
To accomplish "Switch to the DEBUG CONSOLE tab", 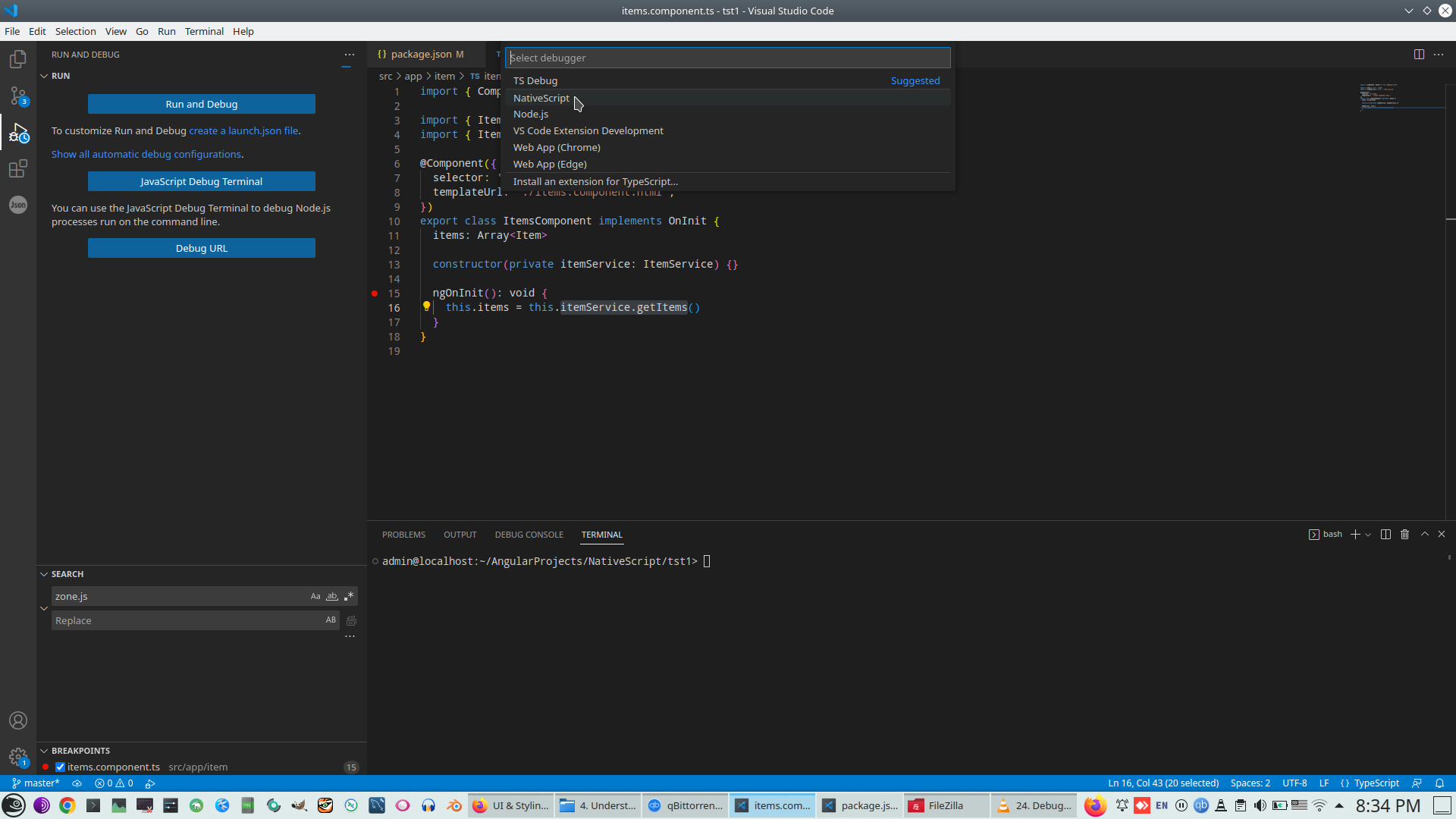I will (529, 535).
